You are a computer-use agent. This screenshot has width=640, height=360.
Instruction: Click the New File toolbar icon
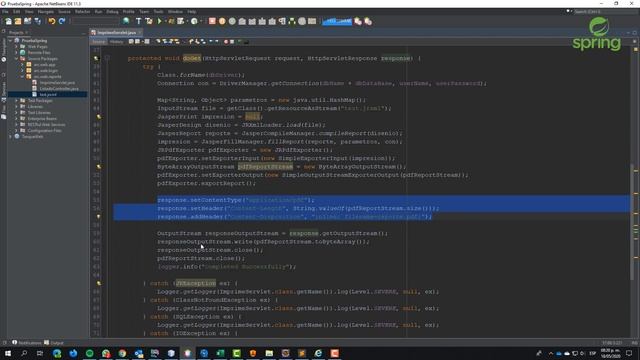(8, 21)
